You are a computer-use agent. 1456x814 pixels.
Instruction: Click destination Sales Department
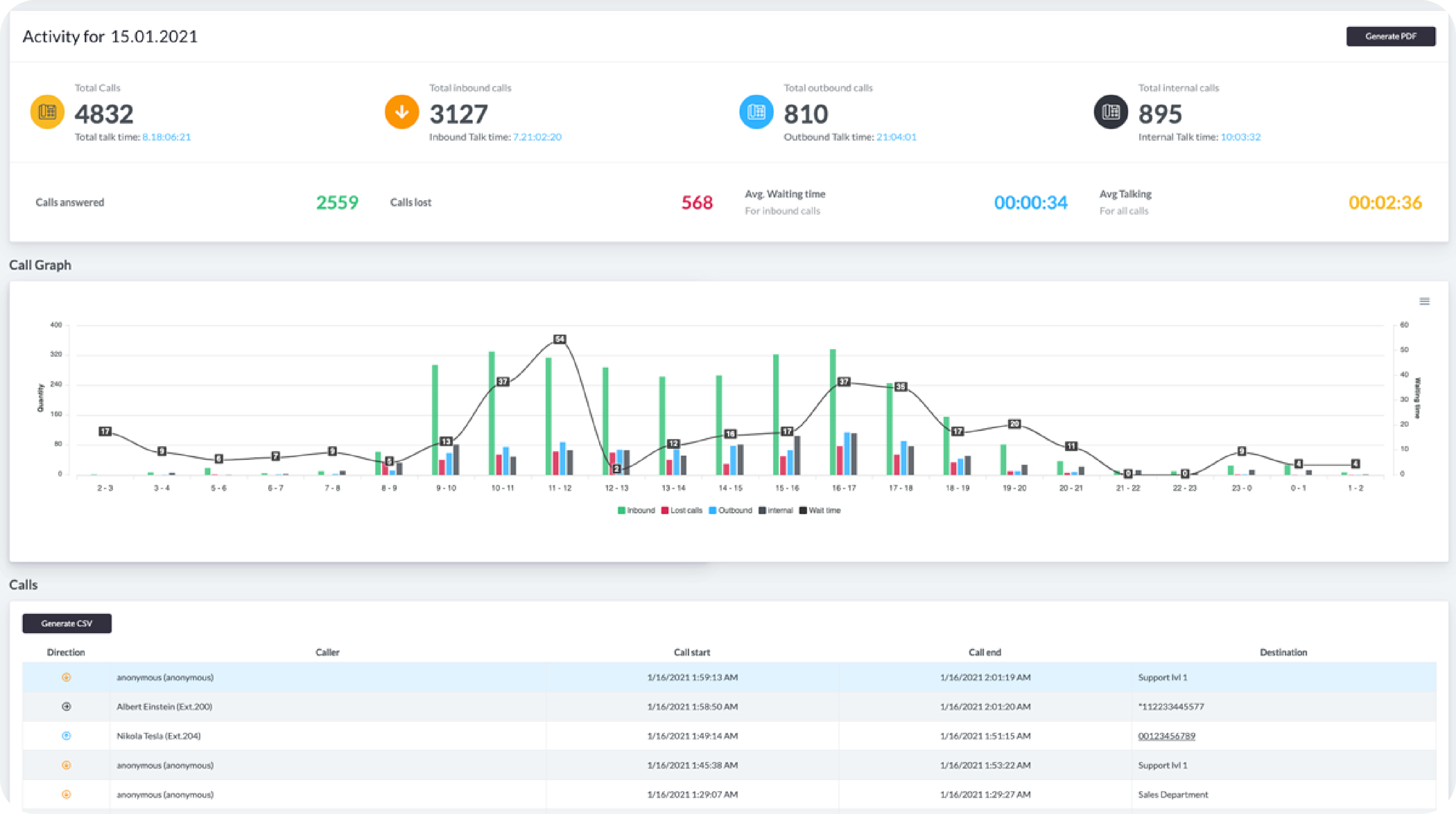(1173, 795)
